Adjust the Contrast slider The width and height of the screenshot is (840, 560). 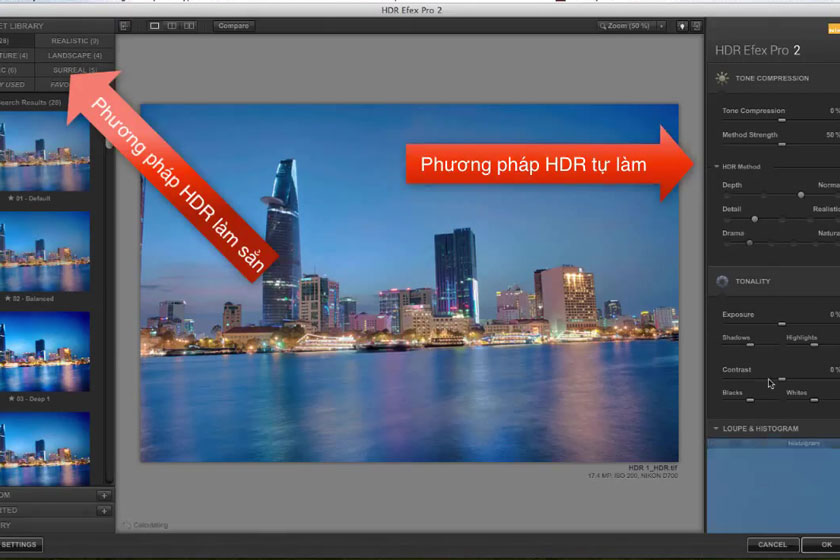click(x=782, y=379)
